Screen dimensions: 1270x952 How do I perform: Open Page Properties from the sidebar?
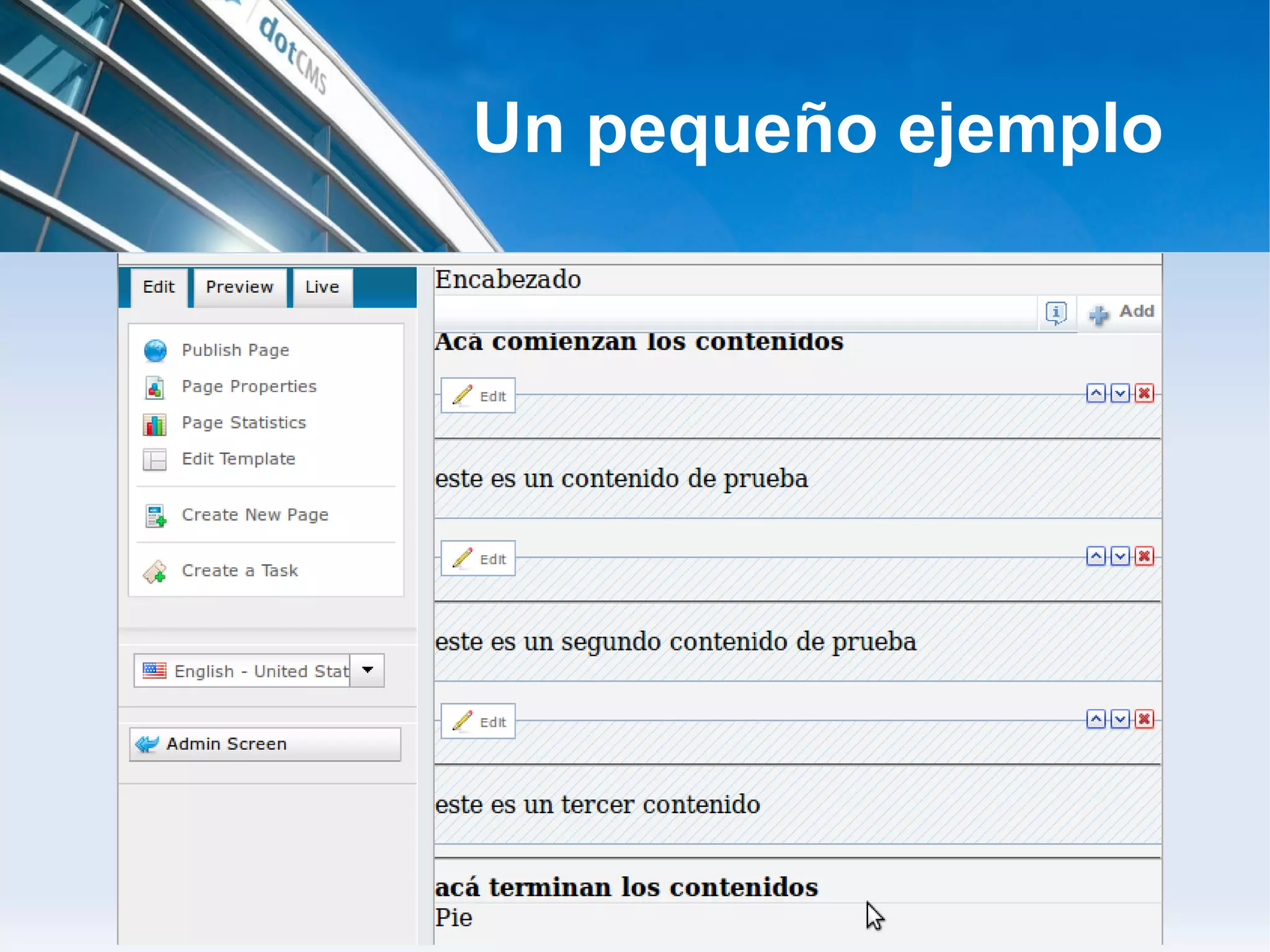click(249, 386)
